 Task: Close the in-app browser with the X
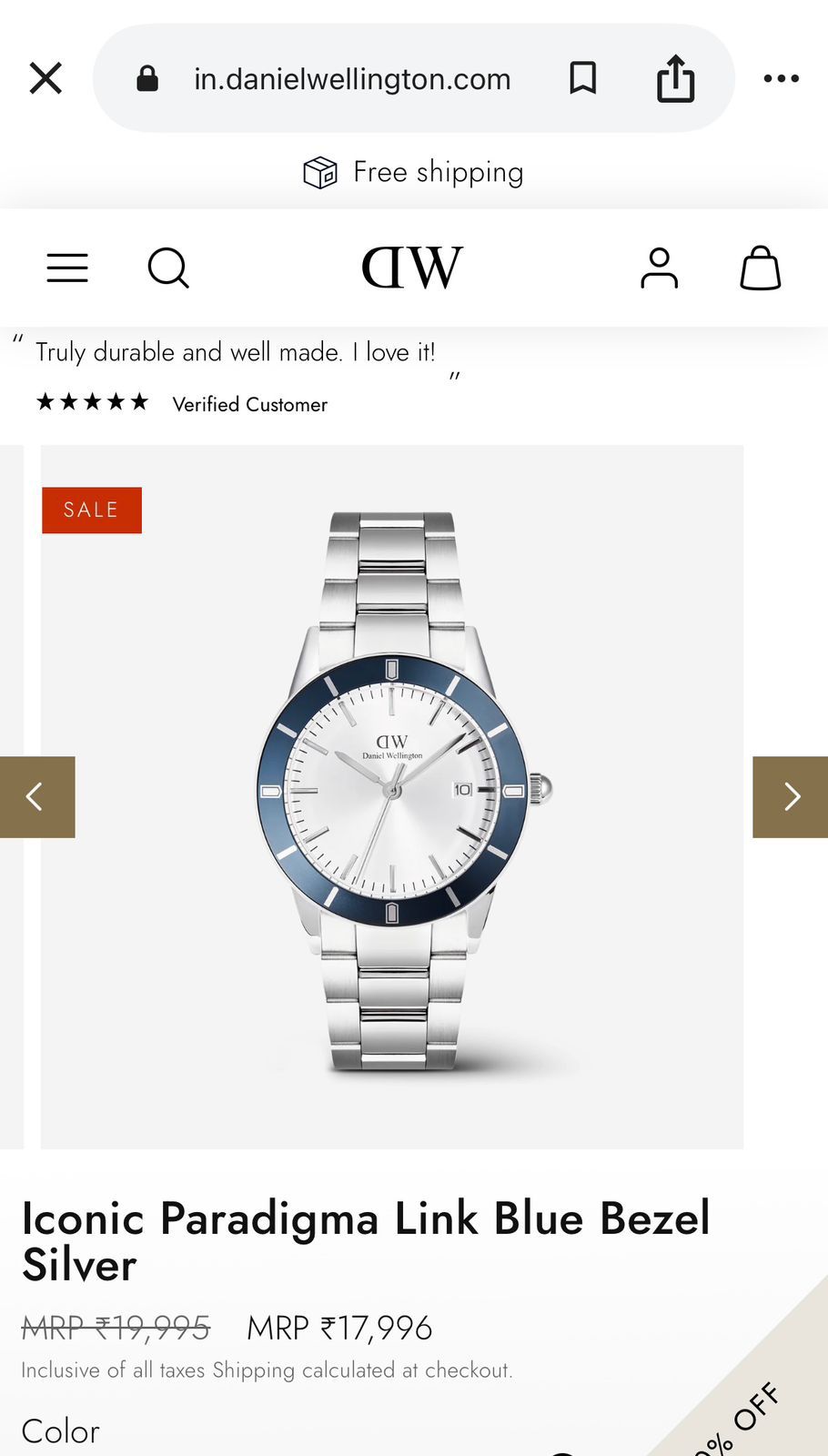coord(45,78)
